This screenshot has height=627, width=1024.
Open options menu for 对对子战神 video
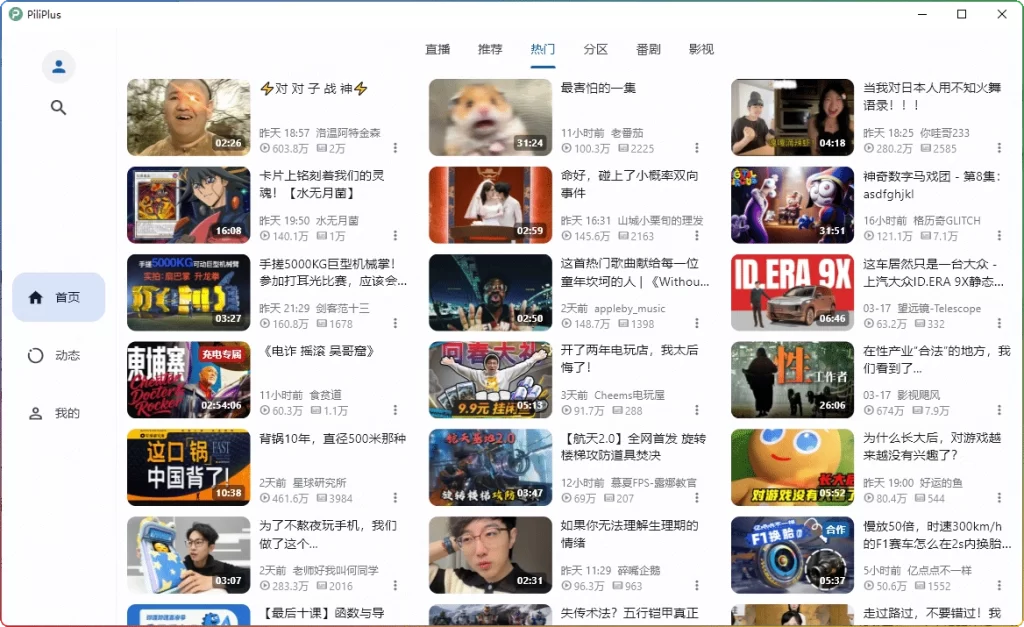[395, 148]
